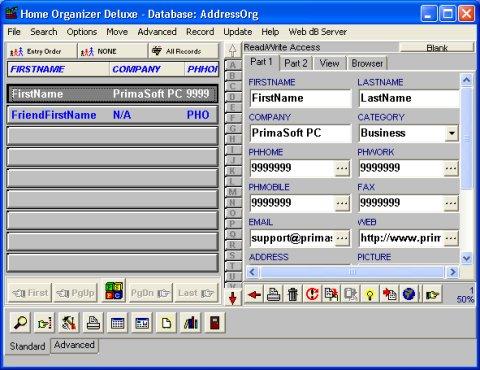Click letter A in the alphabet index

(233, 65)
